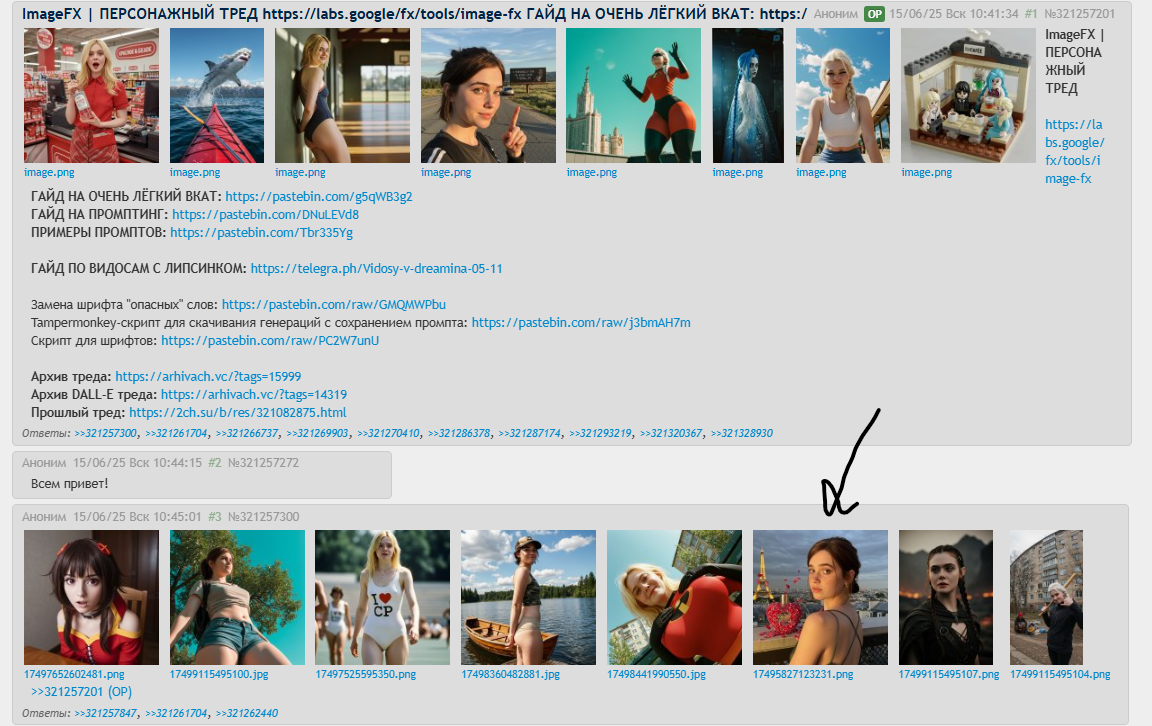The height and width of the screenshot is (726, 1152).
Task: Open the low-angle red superhero suit thumbnail
Action: (x=674, y=597)
